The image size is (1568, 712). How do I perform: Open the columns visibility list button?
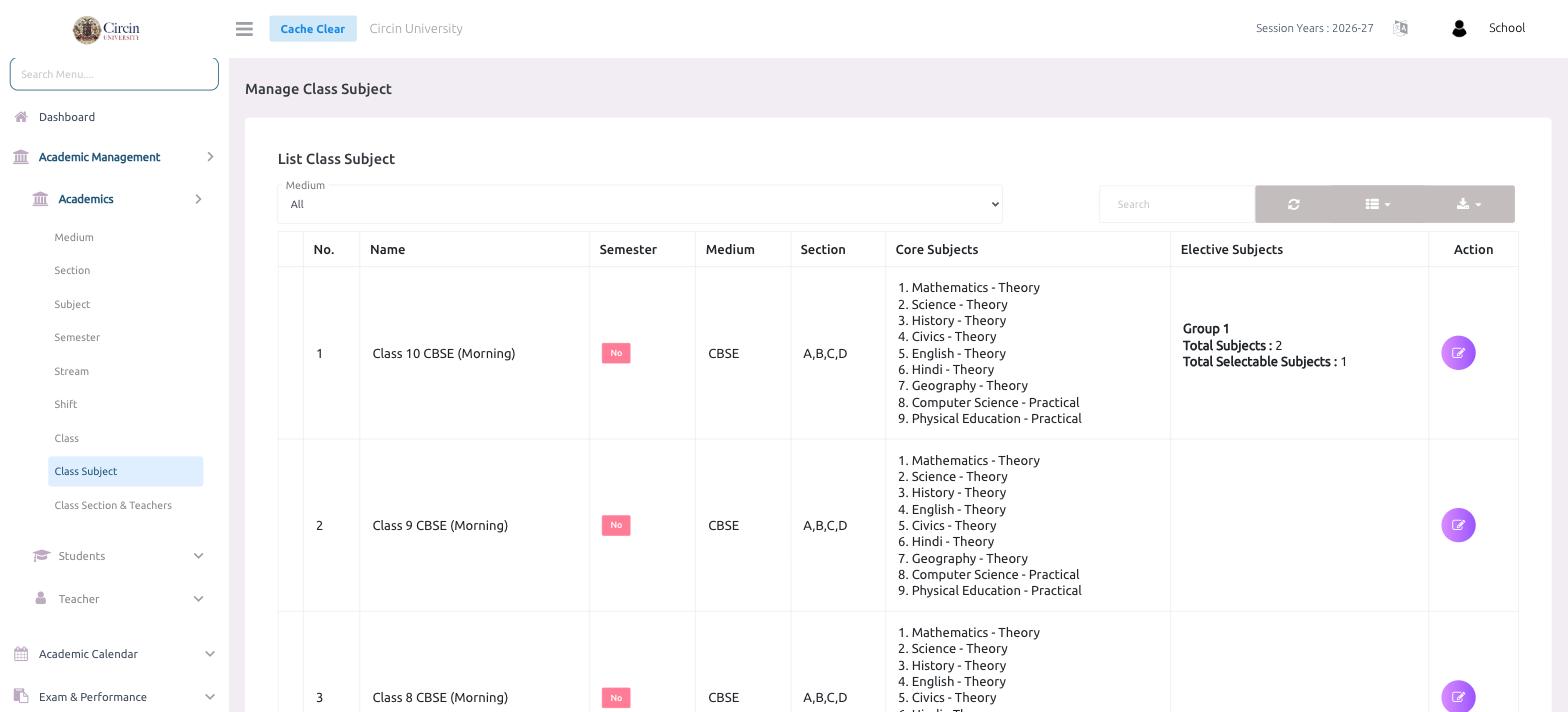[1378, 204]
